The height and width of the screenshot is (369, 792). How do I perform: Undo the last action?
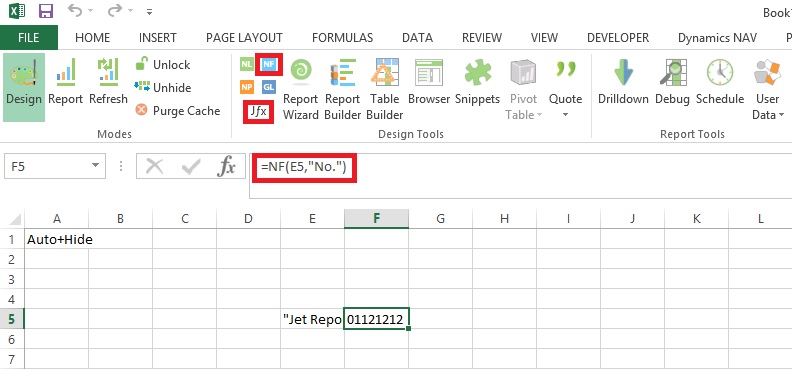[74, 11]
